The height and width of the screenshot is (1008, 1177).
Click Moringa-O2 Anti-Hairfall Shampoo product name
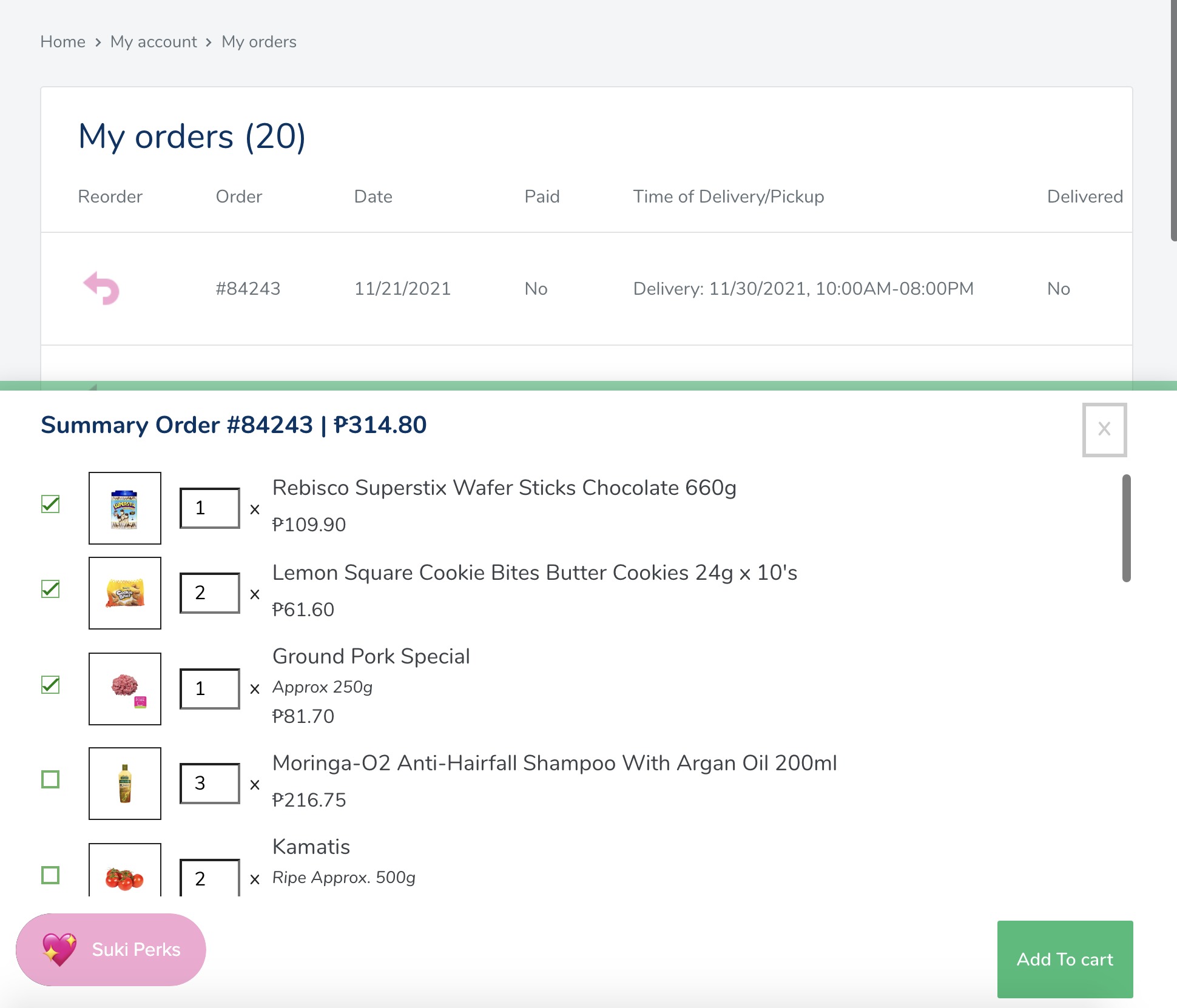coord(555,763)
